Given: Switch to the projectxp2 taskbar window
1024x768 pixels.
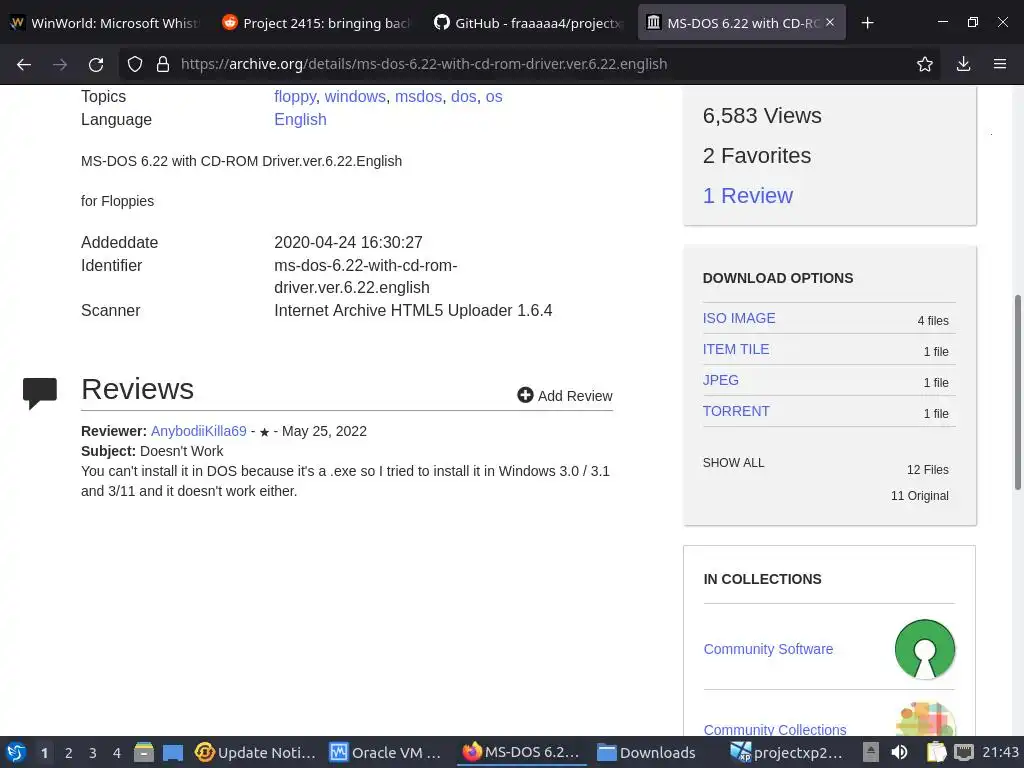Looking at the screenshot, I should [786, 752].
